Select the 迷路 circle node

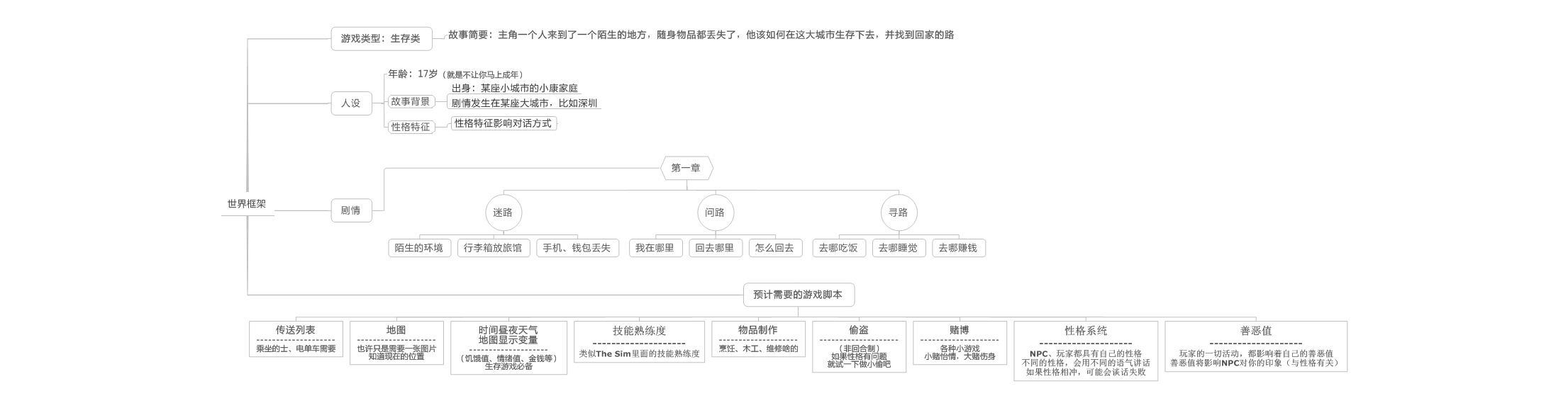click(504, 212)
